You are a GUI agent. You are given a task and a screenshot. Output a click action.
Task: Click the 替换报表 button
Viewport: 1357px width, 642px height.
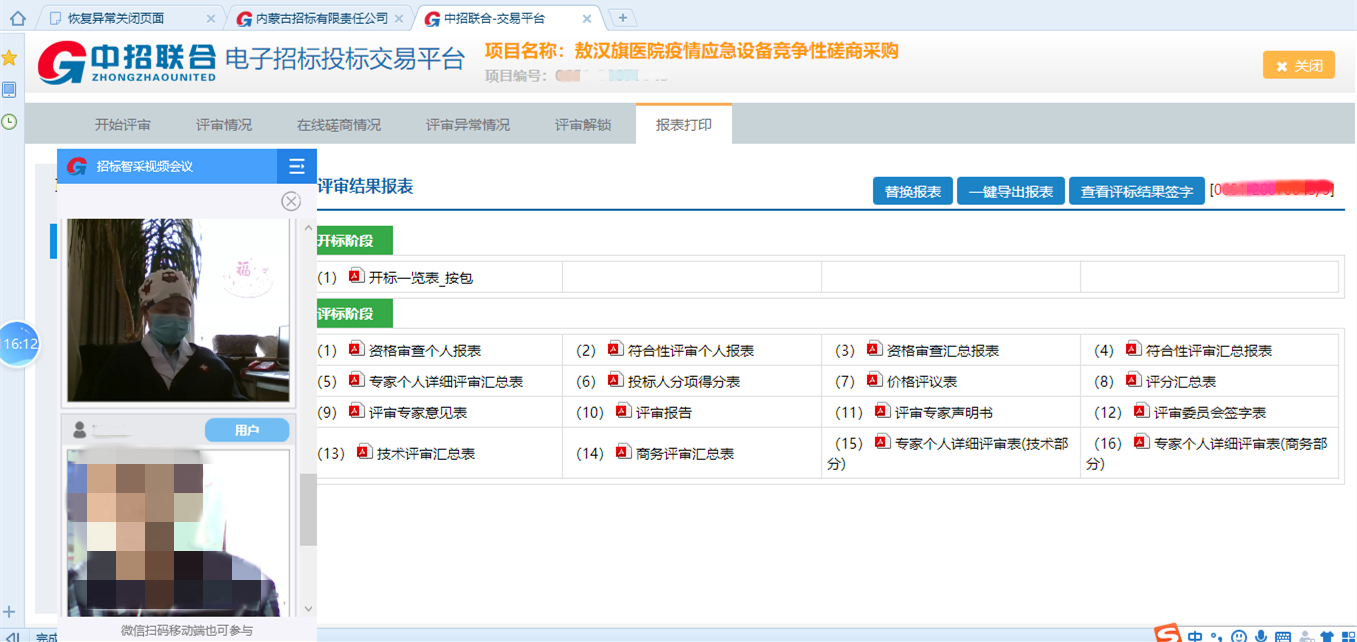(x=913, y=192)
